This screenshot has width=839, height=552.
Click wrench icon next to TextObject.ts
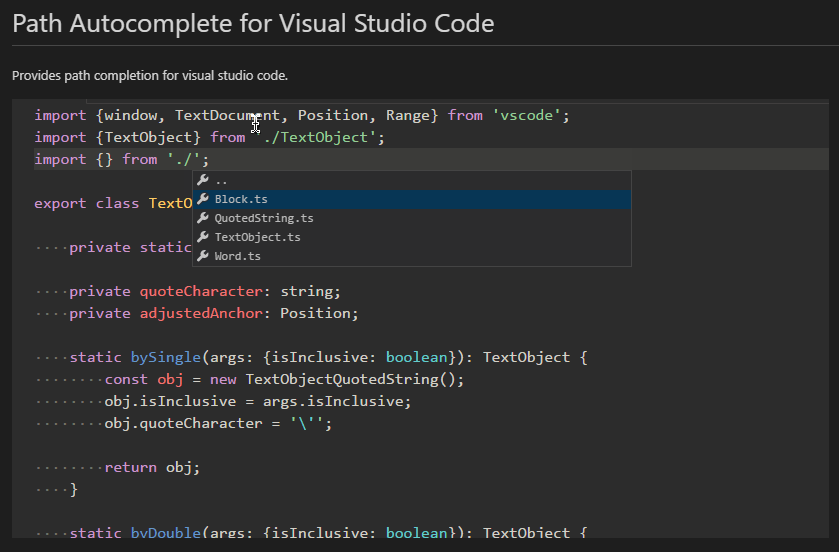coord(203,237)
